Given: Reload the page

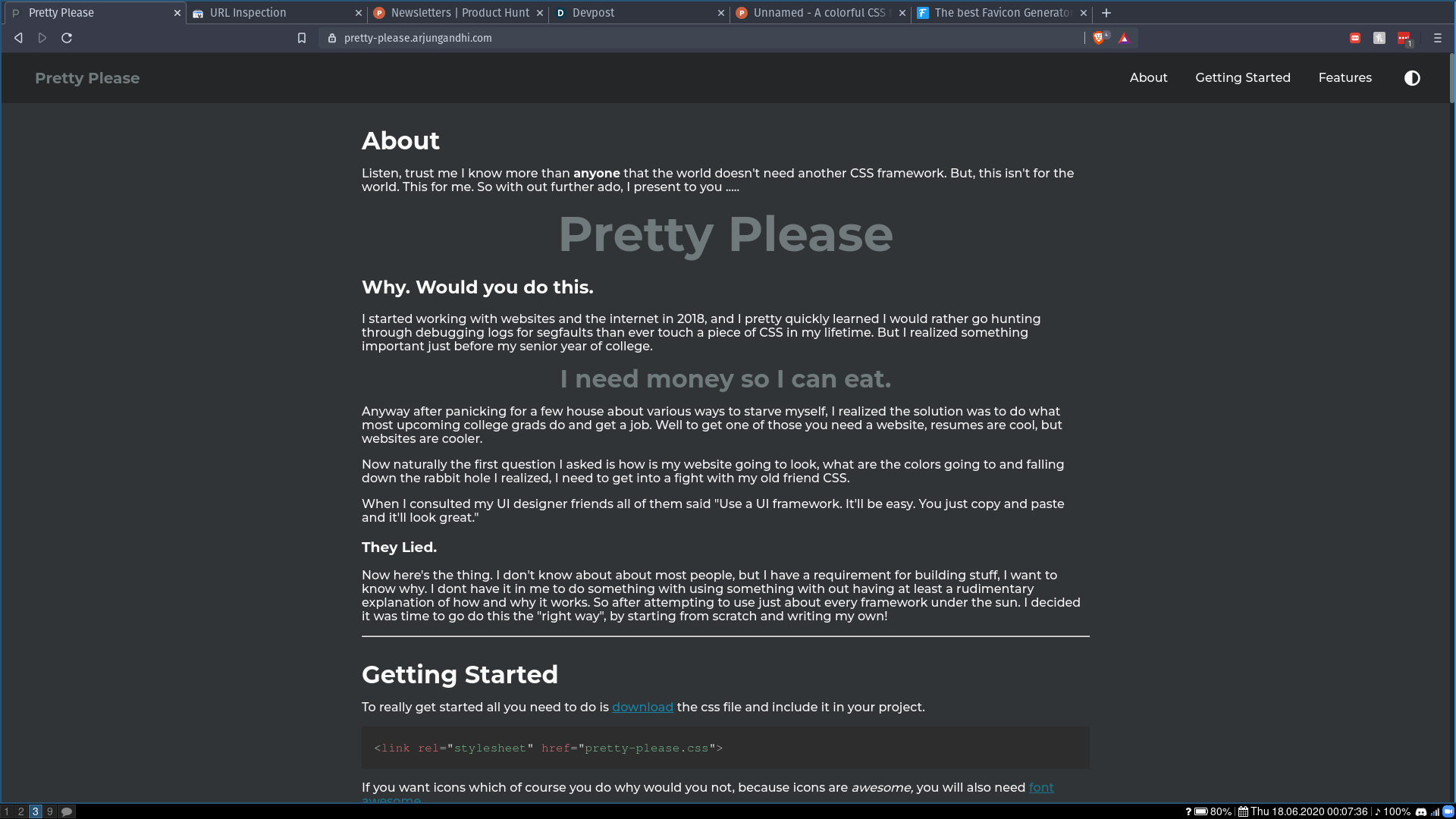Looking at the screenshot, I should [x=67, y=38].
